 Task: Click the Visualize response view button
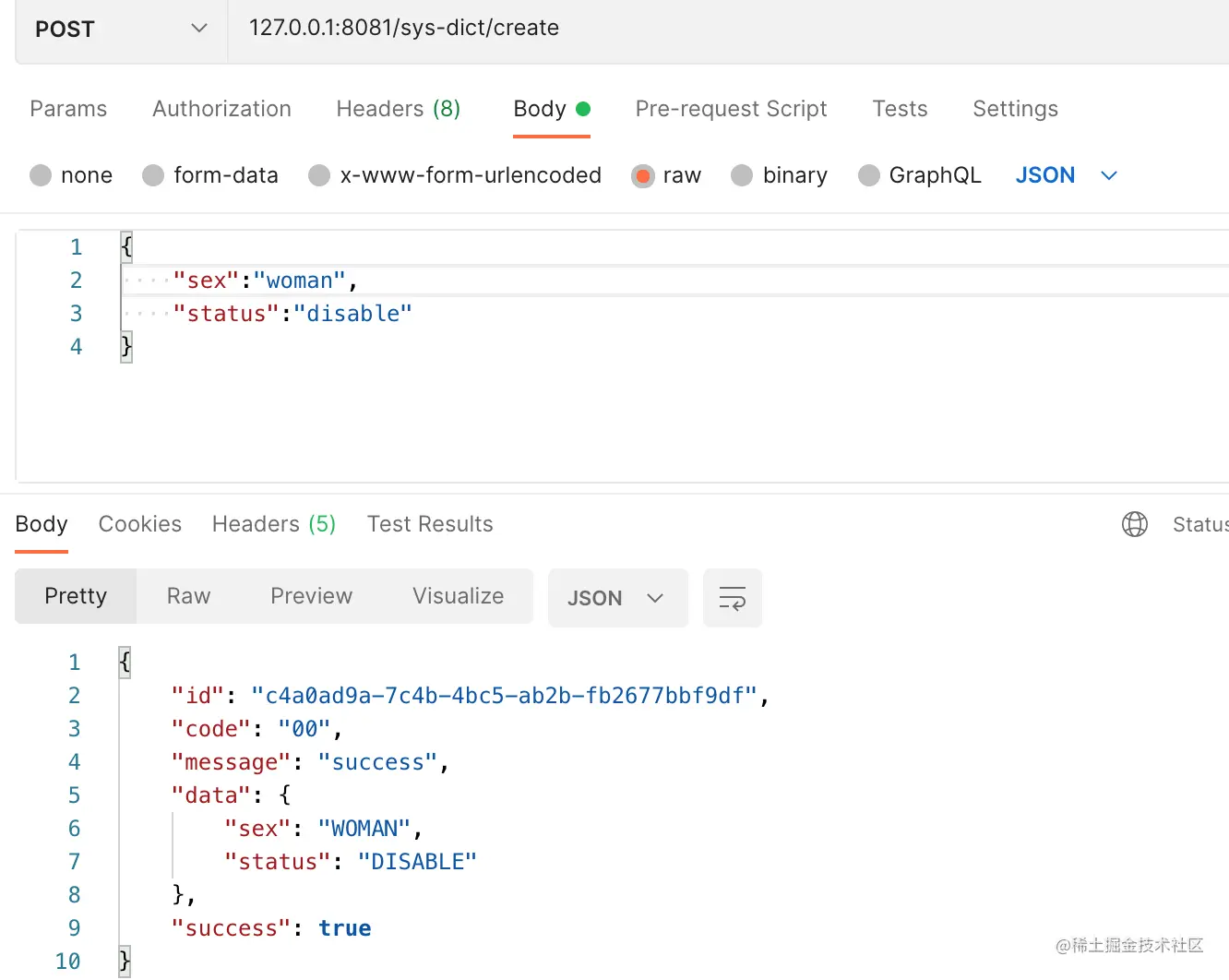[x=458, y=596]
